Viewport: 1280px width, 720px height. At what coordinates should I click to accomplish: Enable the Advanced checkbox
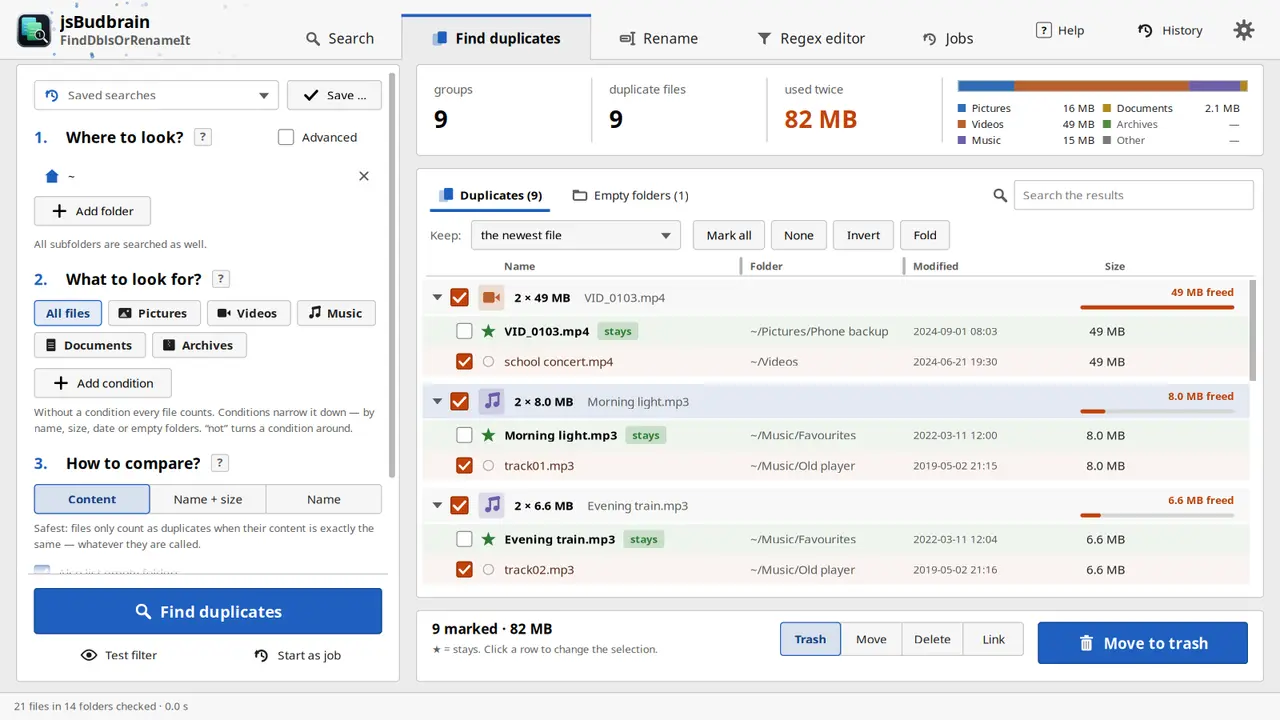click(286, 137)
